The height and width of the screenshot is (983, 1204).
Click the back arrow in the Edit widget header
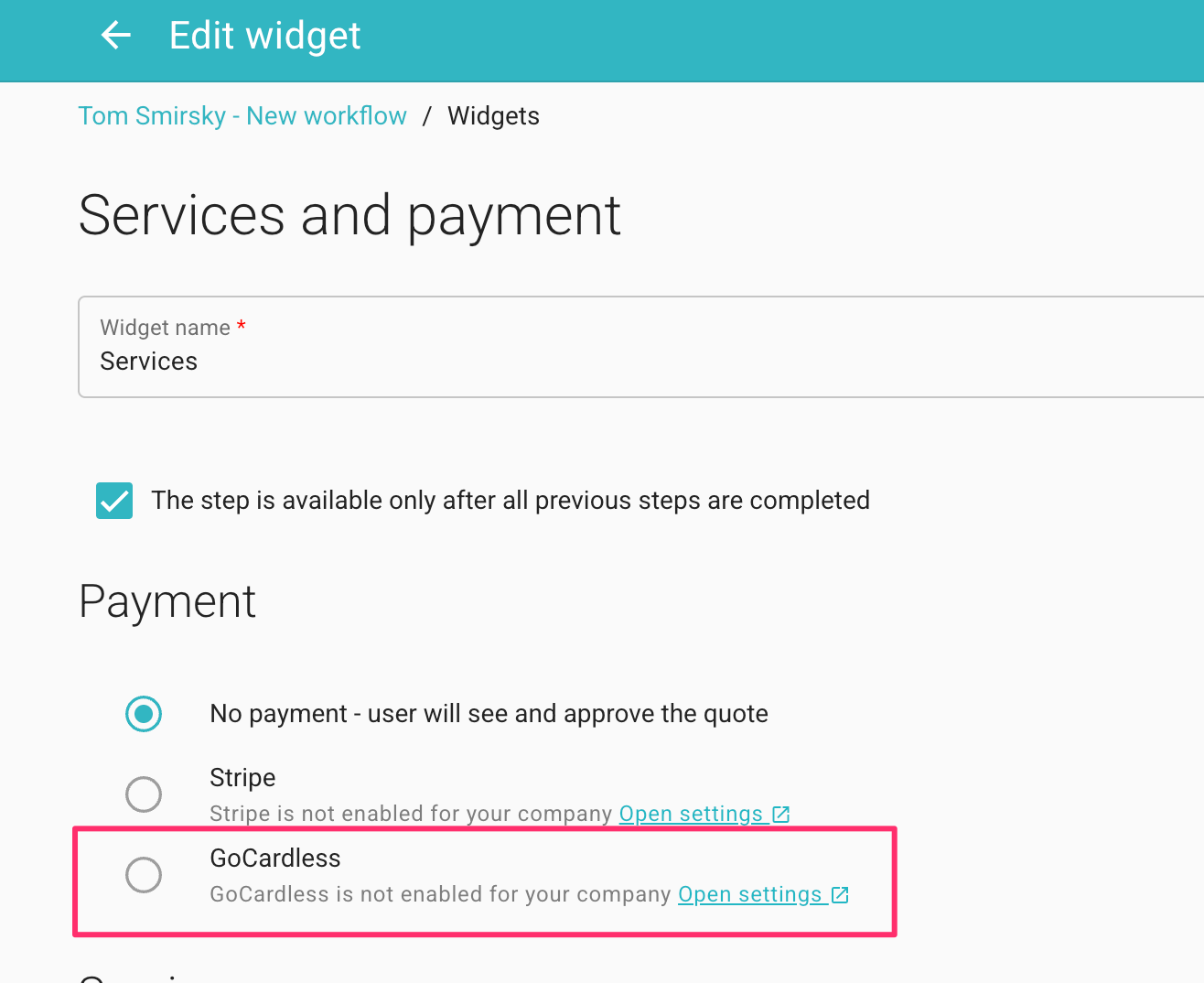115,35
